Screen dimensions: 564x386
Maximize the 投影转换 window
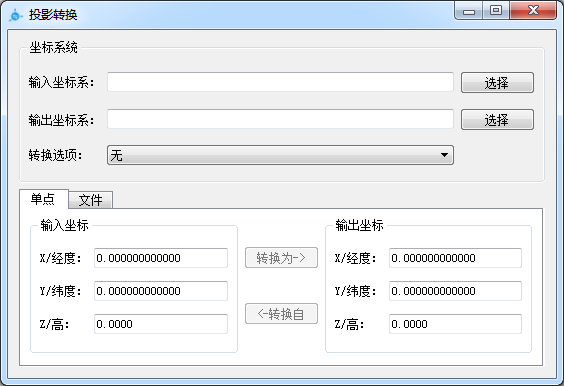[496, 11]
